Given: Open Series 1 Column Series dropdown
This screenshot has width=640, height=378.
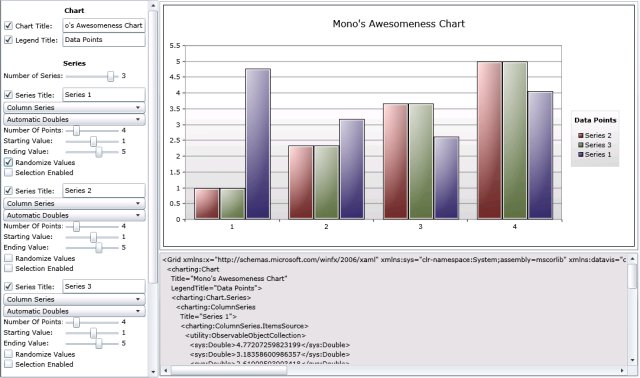Looking at the screenshot, I should click(x=74, y=107).
